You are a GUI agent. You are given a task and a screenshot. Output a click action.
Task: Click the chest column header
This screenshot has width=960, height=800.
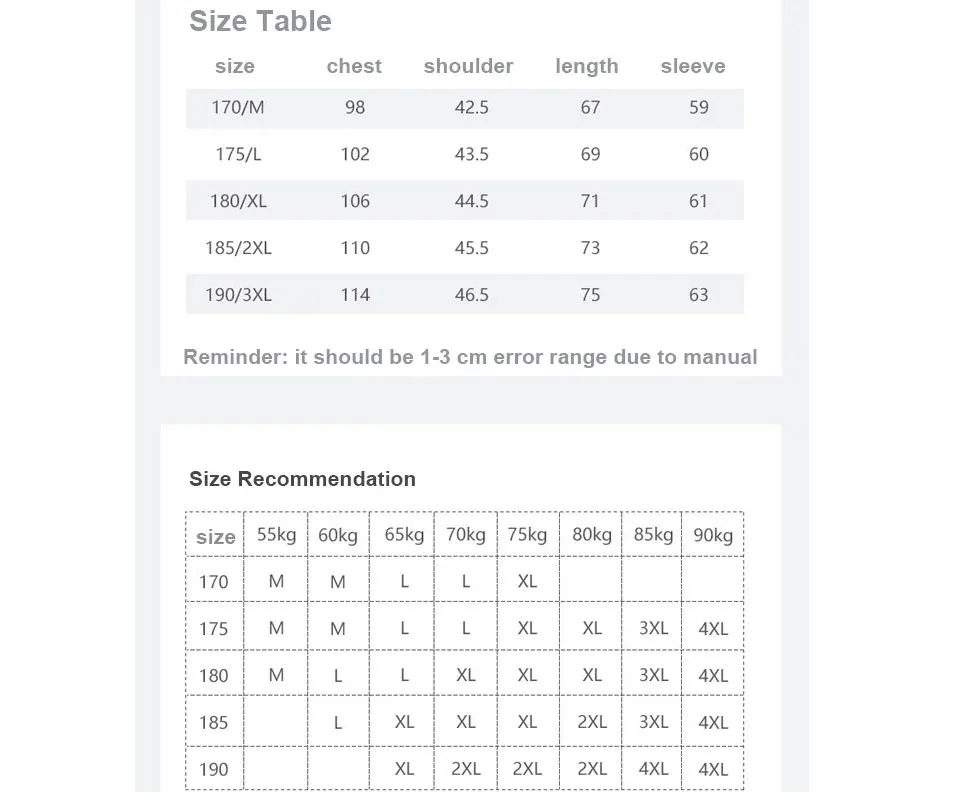354,66
